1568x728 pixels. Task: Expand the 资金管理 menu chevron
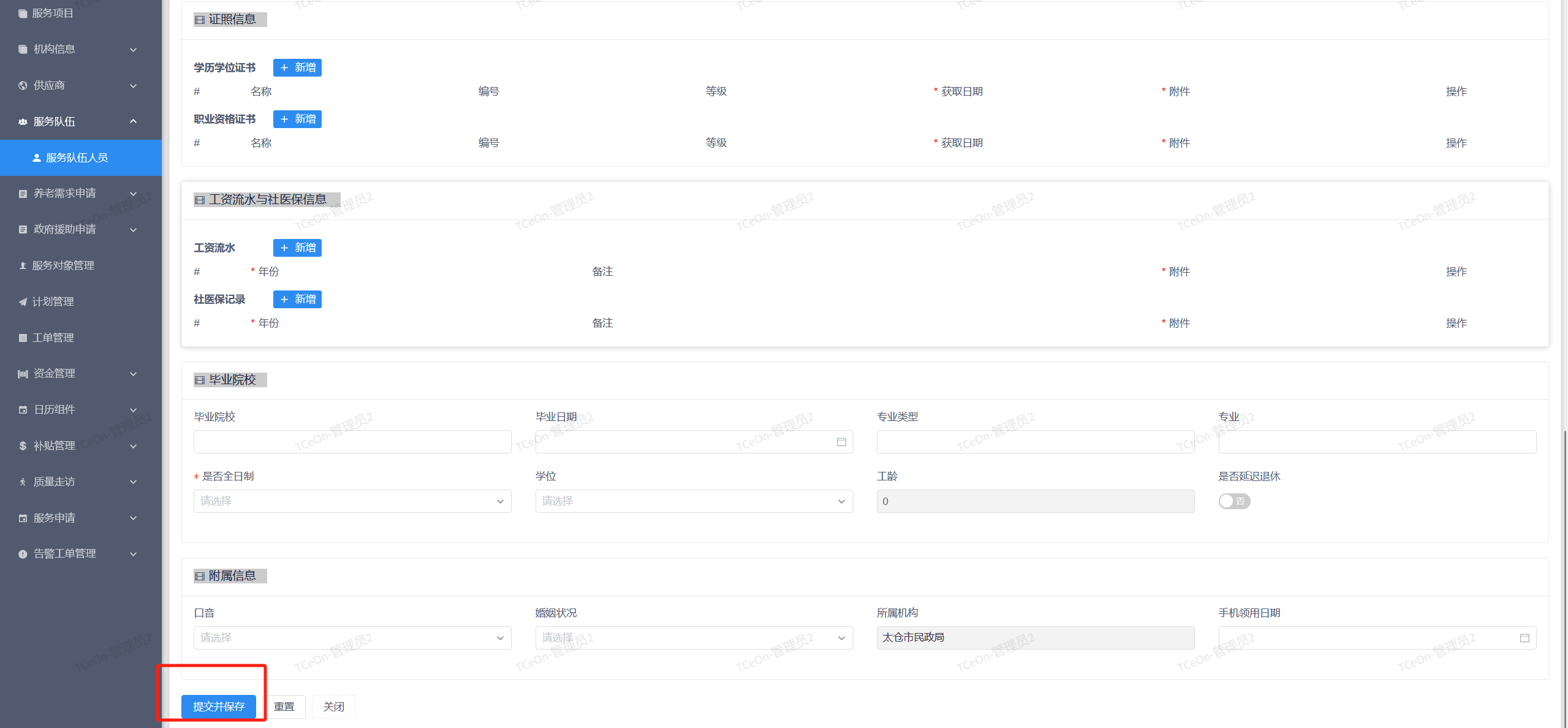point(133,374)
